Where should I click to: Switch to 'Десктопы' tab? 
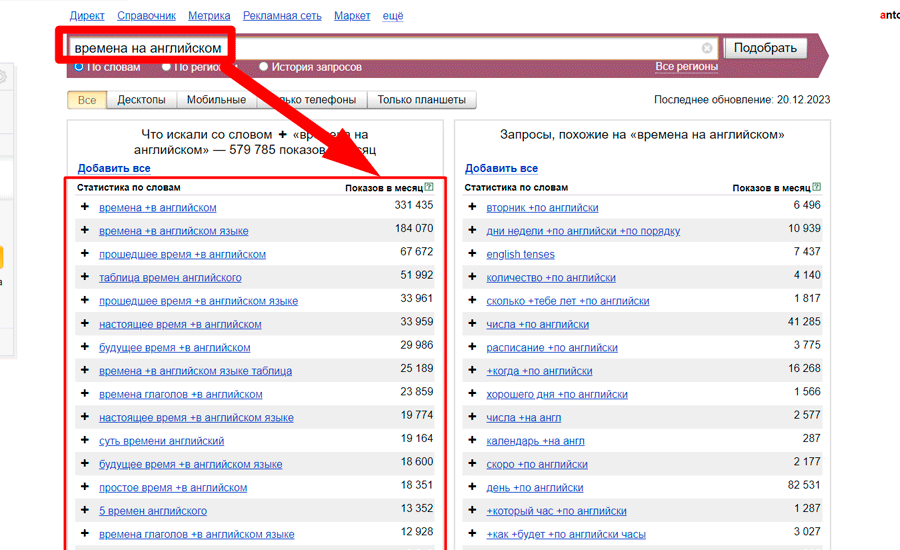141,100
